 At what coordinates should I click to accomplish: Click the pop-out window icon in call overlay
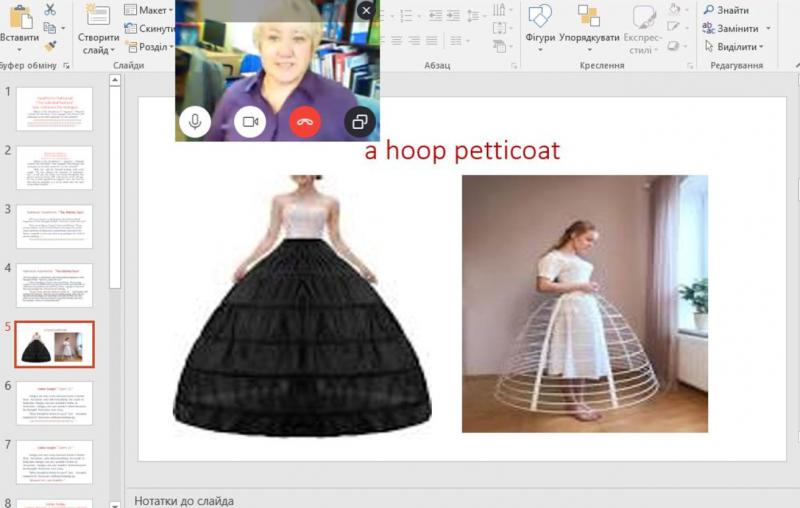tap(360, 122)
